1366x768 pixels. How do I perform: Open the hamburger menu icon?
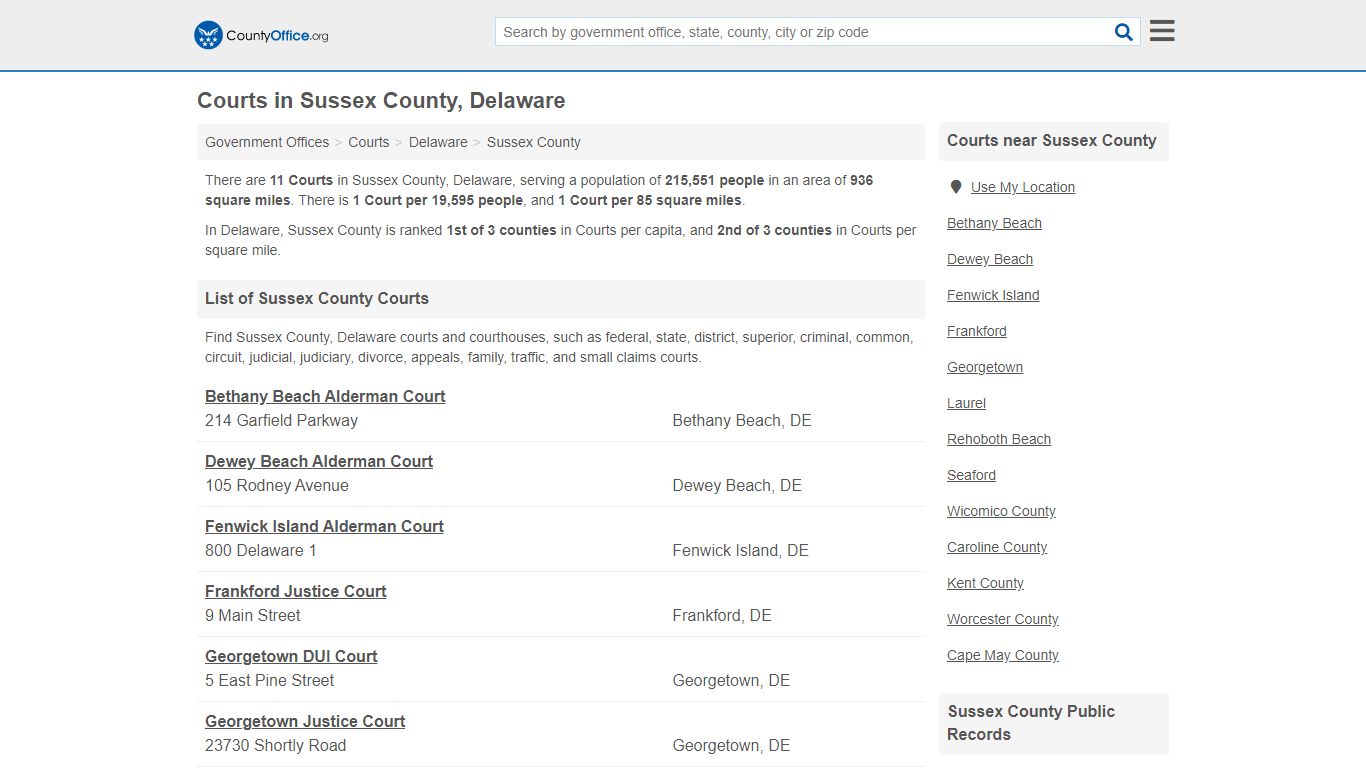tap(1162, 31)
